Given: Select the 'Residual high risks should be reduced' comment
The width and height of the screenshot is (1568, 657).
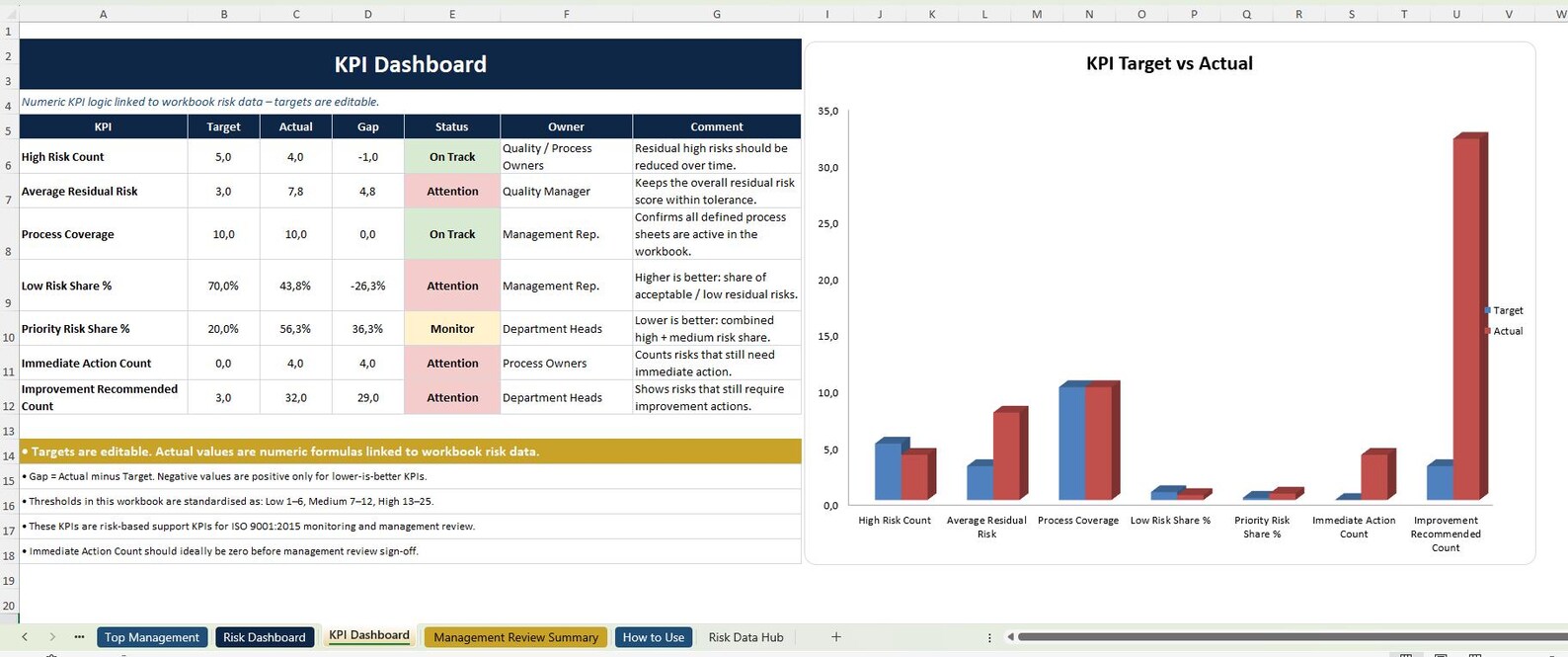Looking at the screenshot, I should click(717, 156).
